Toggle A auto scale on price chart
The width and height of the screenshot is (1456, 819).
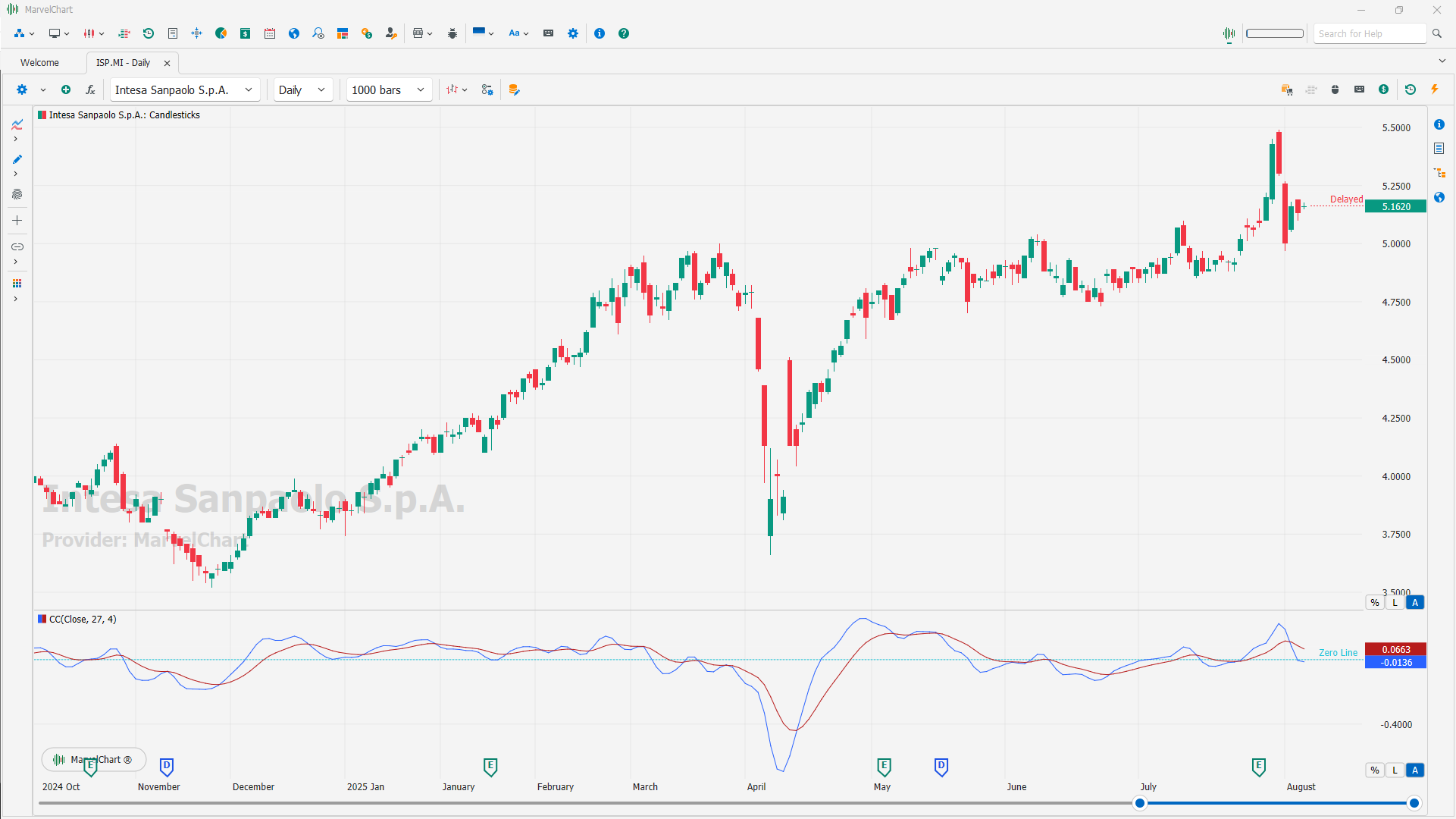[1414, 603]
